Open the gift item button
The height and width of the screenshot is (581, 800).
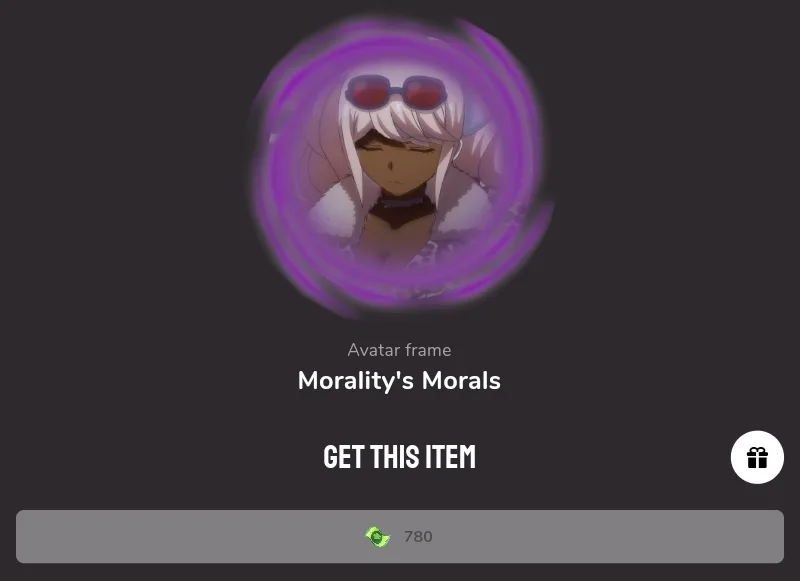757,457
